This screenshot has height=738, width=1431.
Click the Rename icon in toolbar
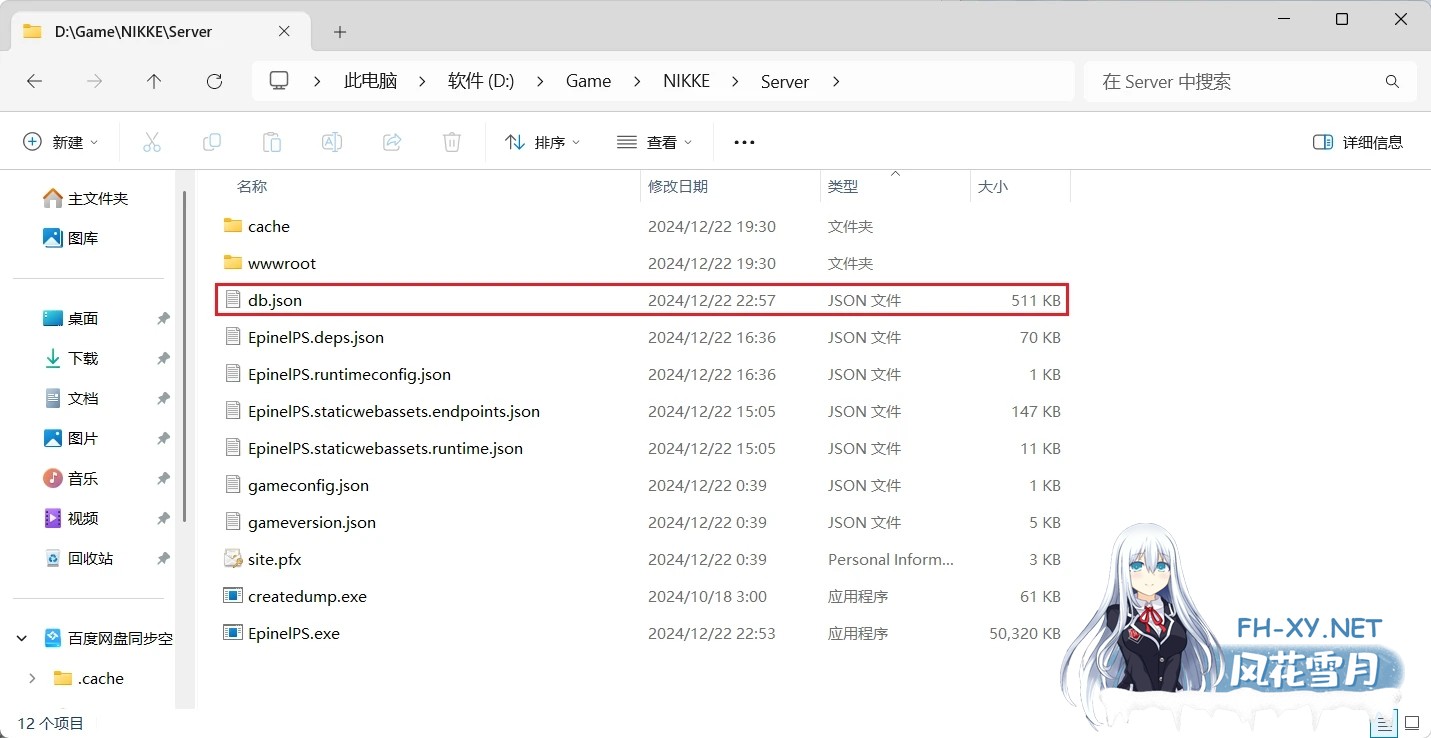coord(332,142)
